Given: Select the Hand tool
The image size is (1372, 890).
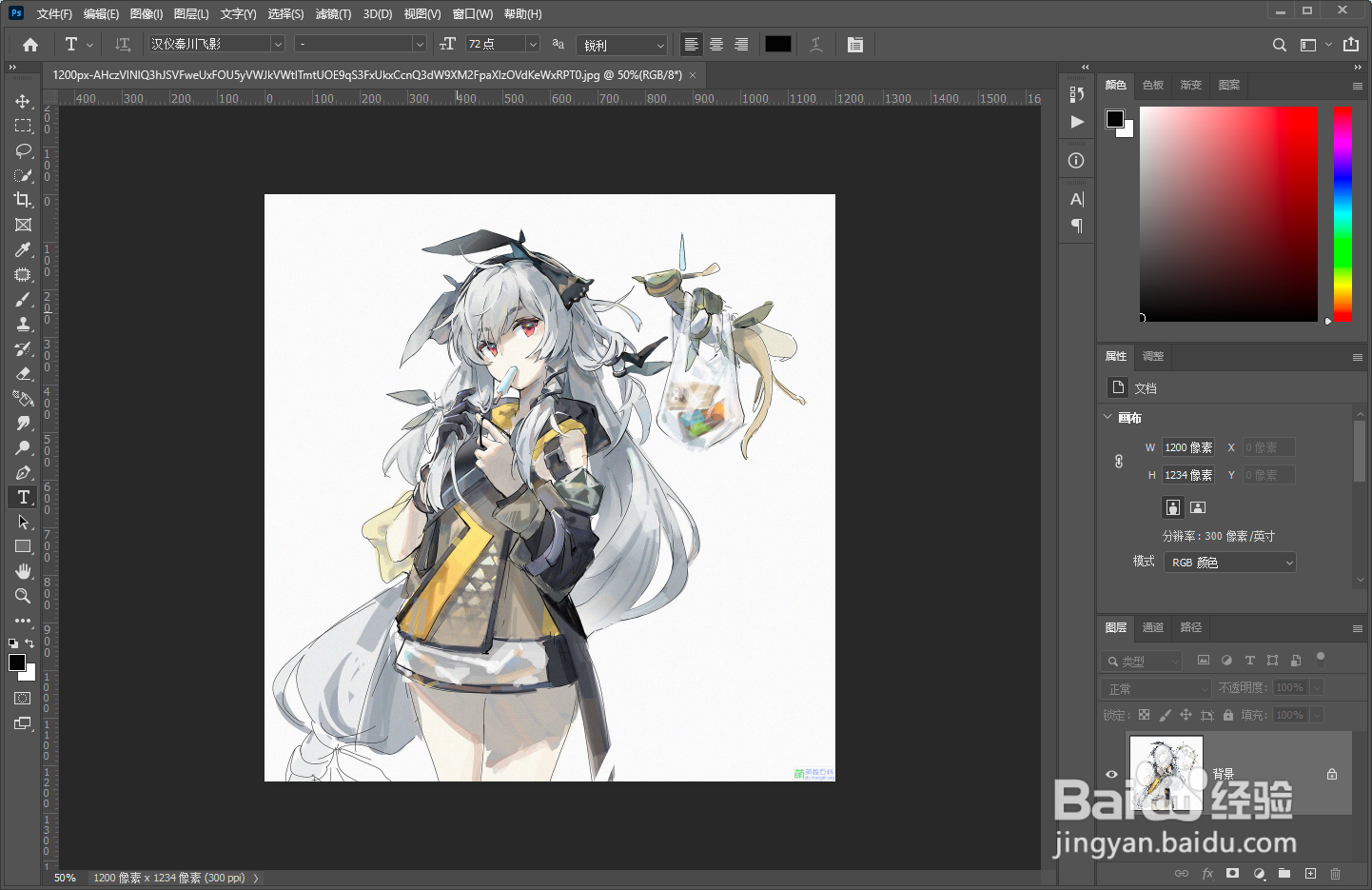Looking at the screenshot, I should (x=23, y=571).
